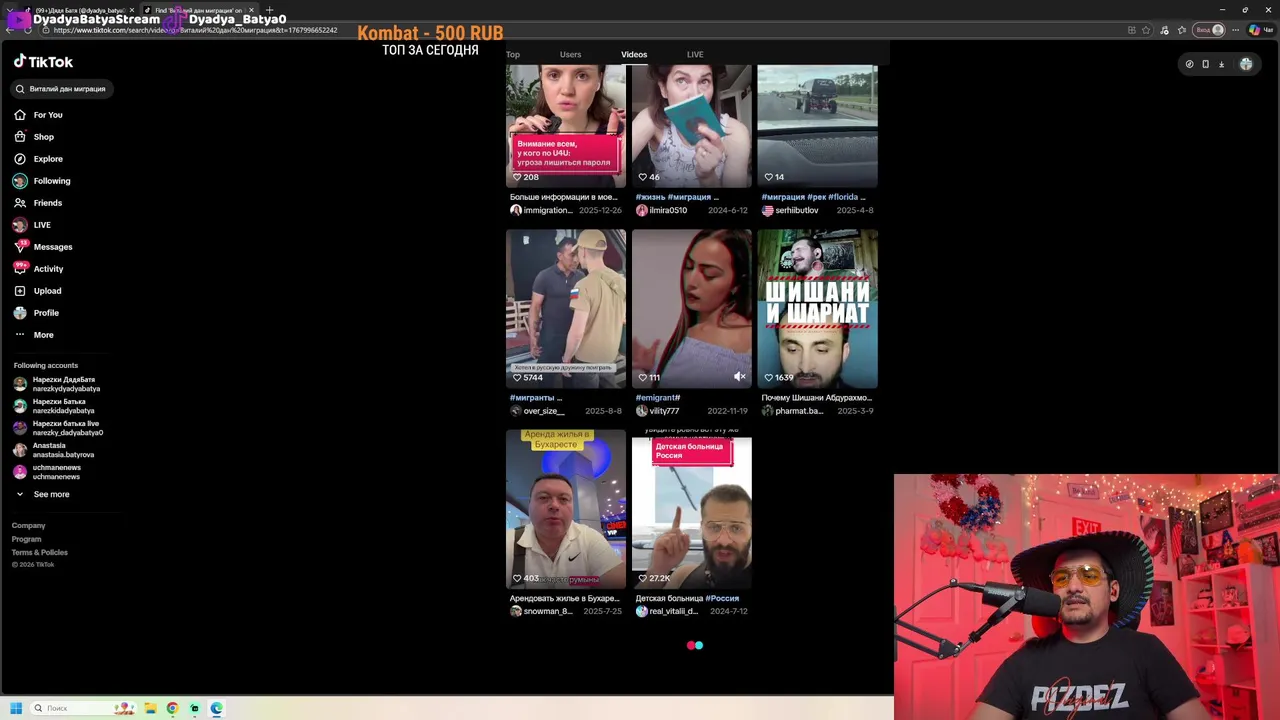Open real_vitalii_d... author profile
Image resolution: width=1280 pixels, height=720 pixels.
[667, 611]
